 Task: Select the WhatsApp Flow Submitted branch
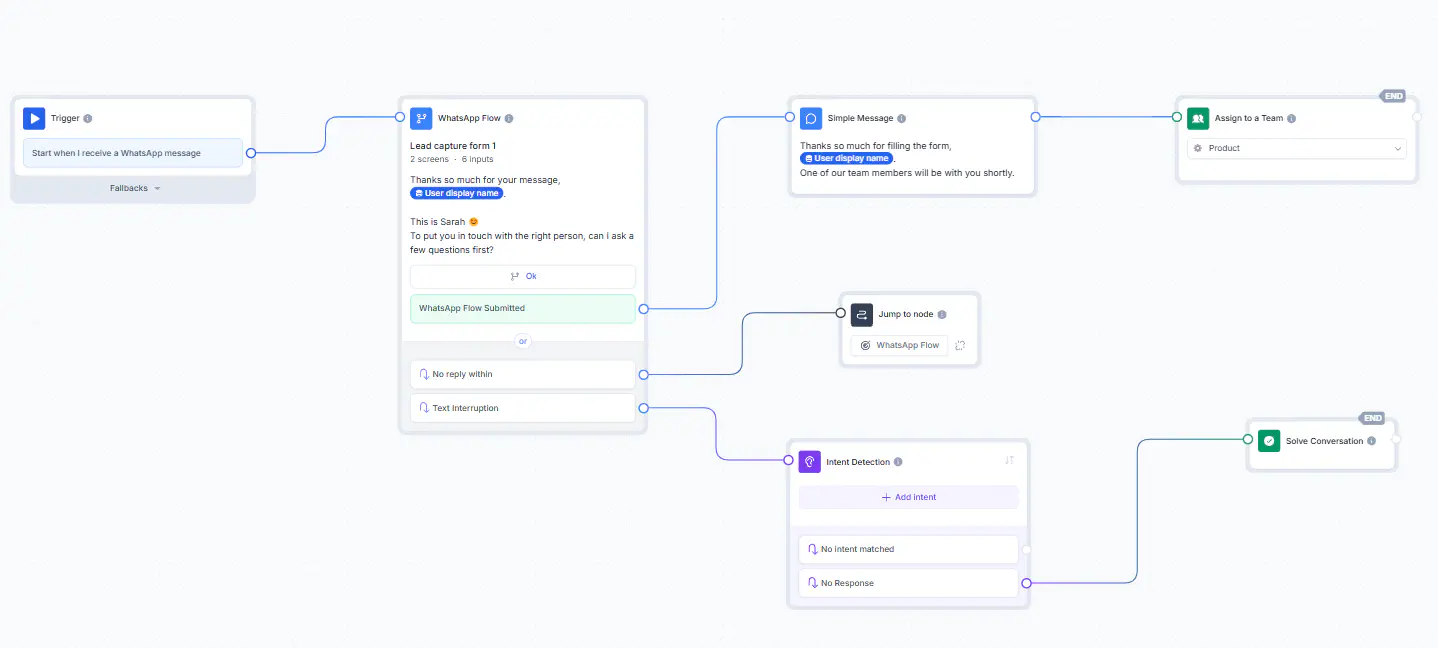(523, 308)
